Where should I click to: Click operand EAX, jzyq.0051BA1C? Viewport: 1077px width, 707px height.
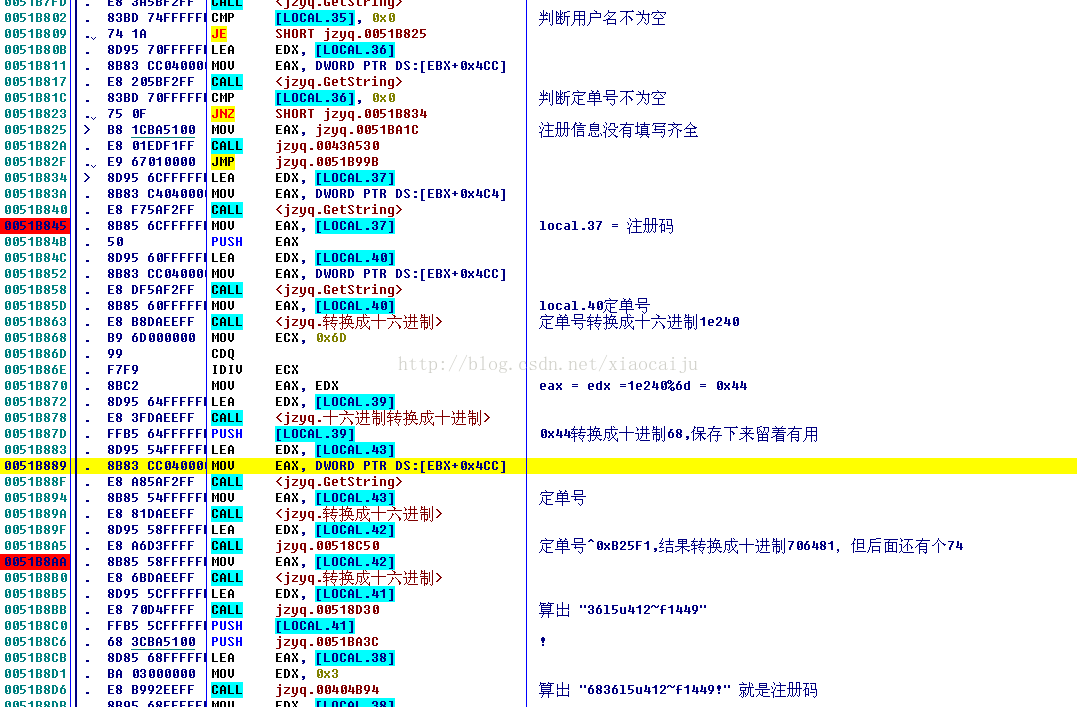(x=346, y=130)
